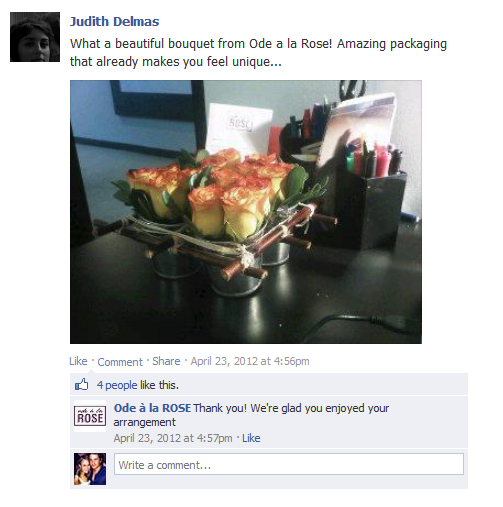Like Judith's bouquet post

78,361
